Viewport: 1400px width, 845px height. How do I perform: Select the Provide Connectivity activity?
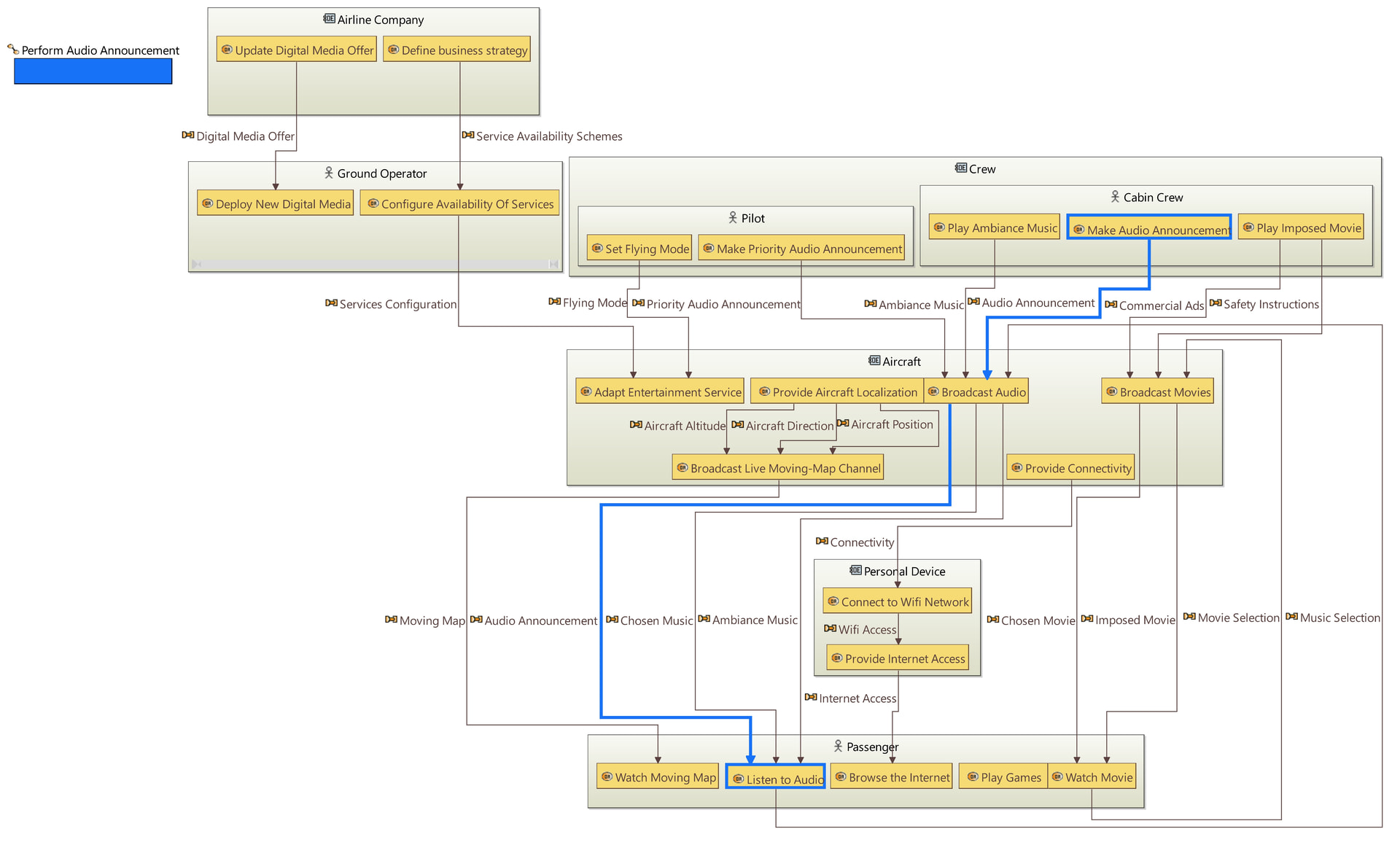[x=1070, y=468]
